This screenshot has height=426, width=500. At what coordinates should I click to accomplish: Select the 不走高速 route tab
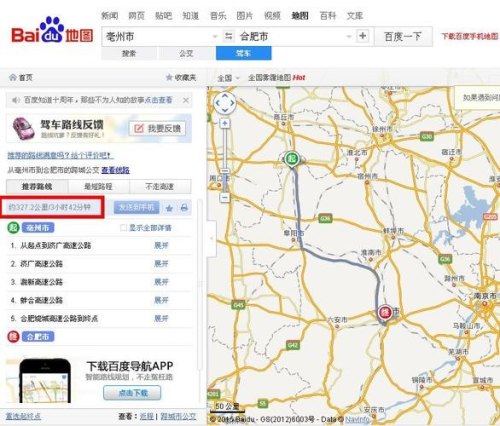[160, 186]
